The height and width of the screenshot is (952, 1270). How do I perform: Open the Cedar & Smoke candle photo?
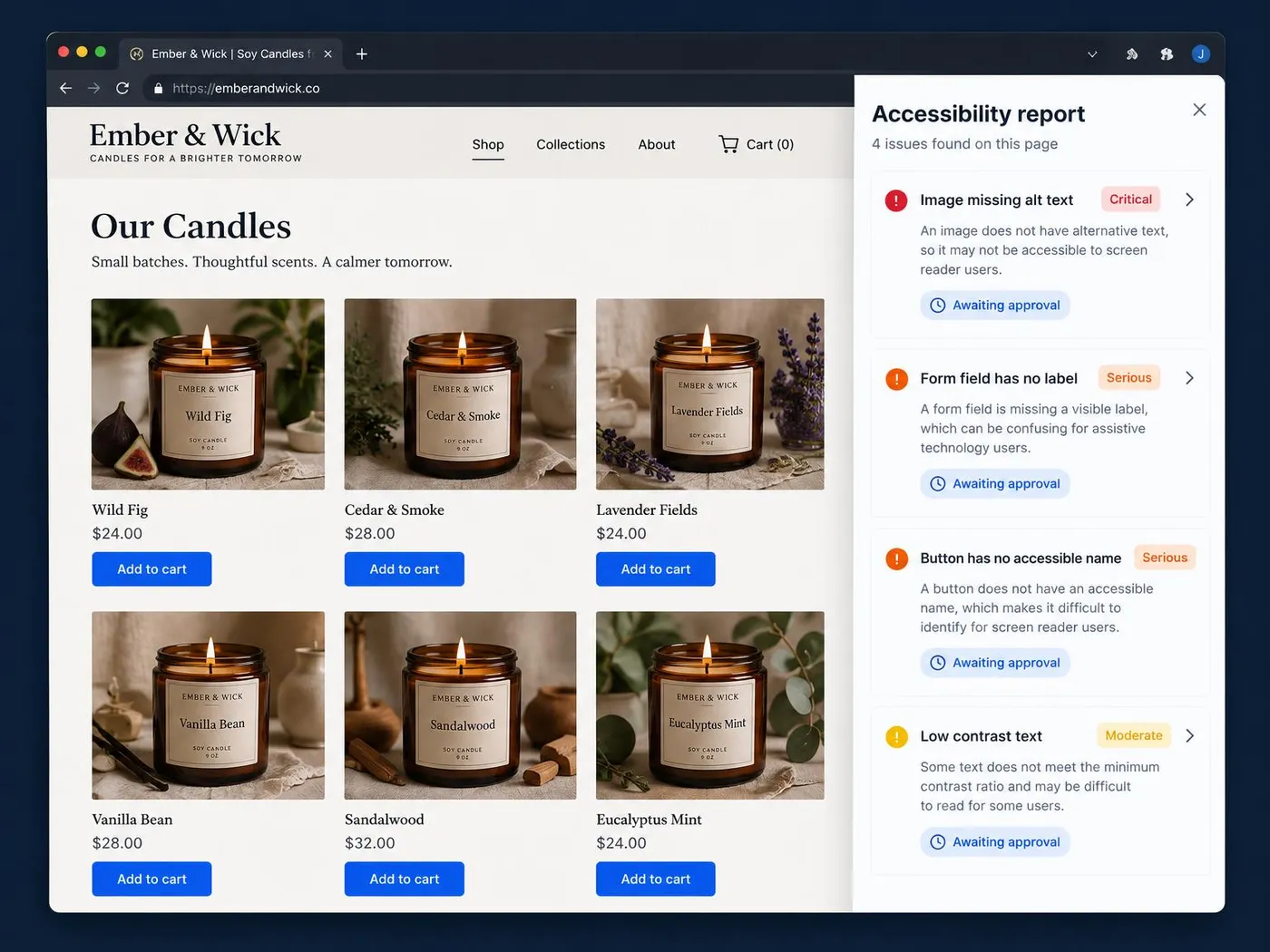[460, 394]
